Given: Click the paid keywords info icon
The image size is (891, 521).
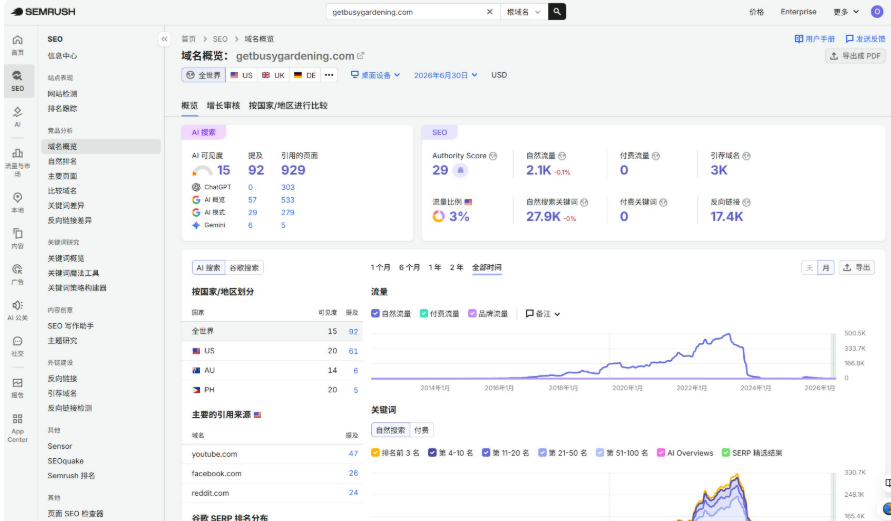Looking at the screenshot, I should click(663, 202).
